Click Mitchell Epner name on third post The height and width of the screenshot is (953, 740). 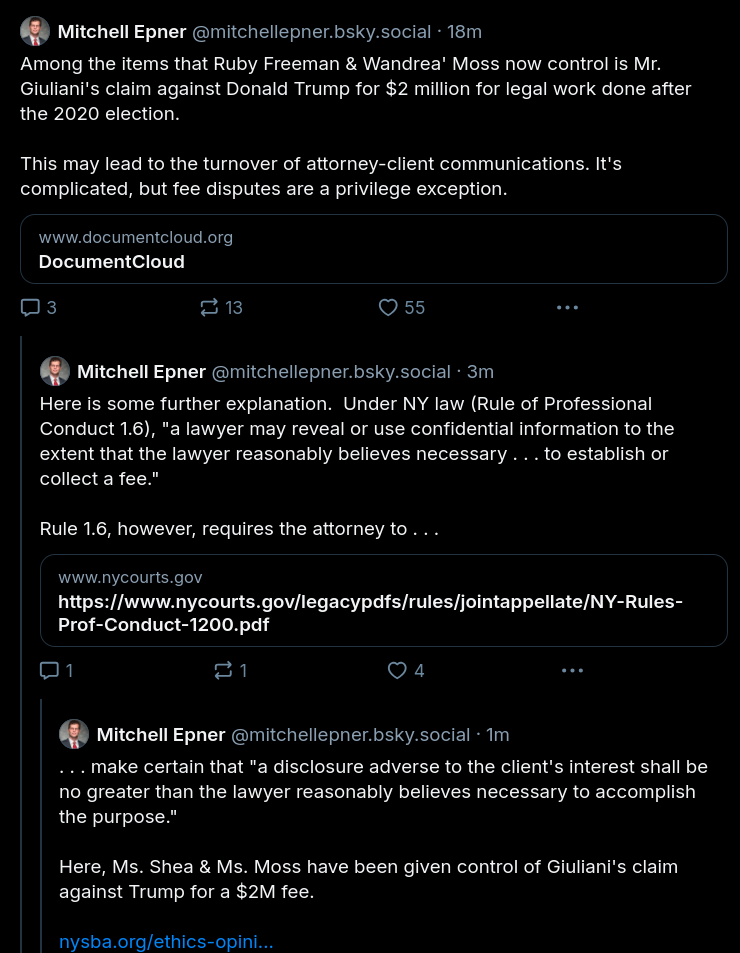pos(161,735)
